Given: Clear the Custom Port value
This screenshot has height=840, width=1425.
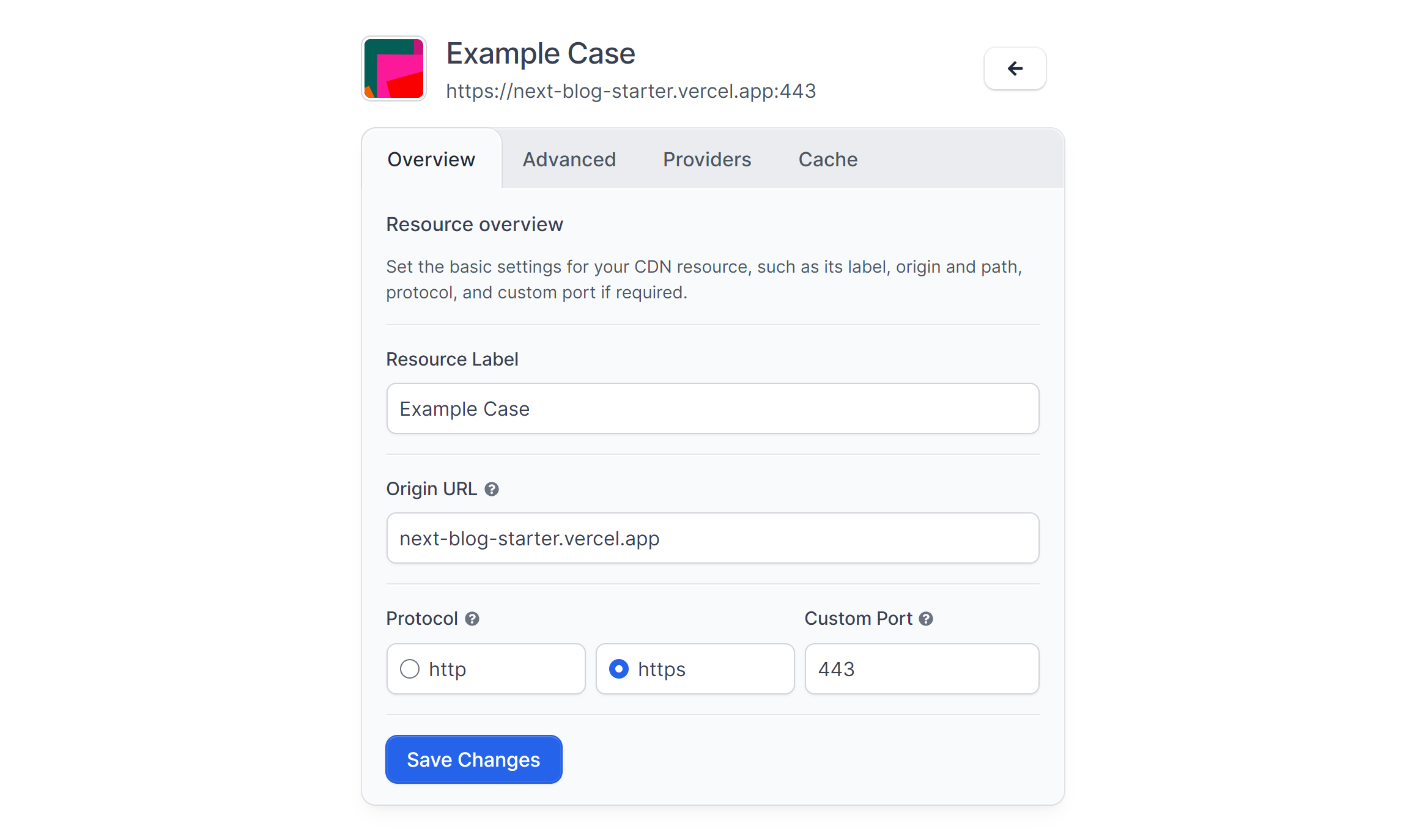Looking at the screenshot, I should click(922, 668).
